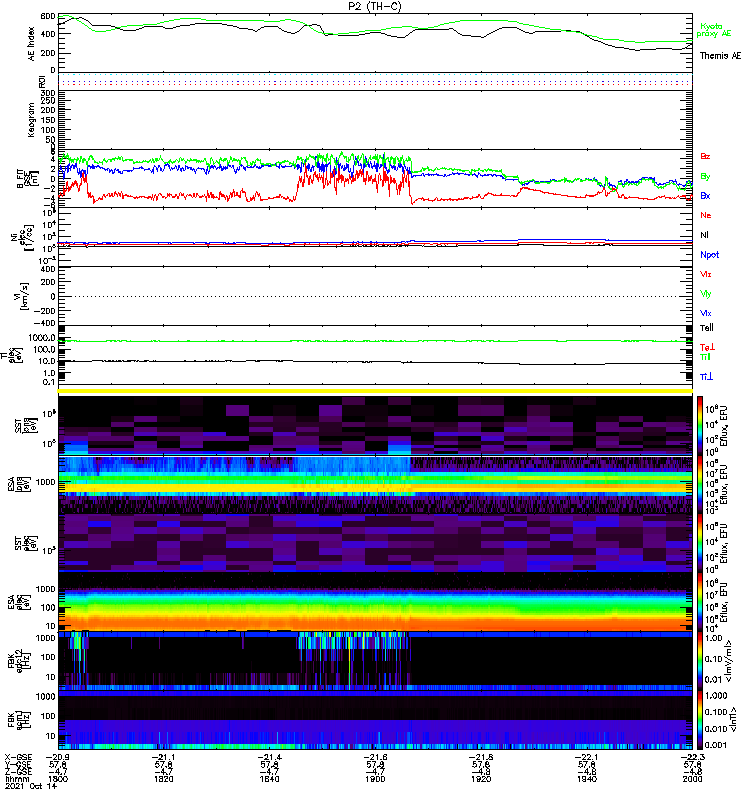Click the "<|mV/m|>" colorbar unit label
This screenshot has width=750, height=800.
pos(731,661)
